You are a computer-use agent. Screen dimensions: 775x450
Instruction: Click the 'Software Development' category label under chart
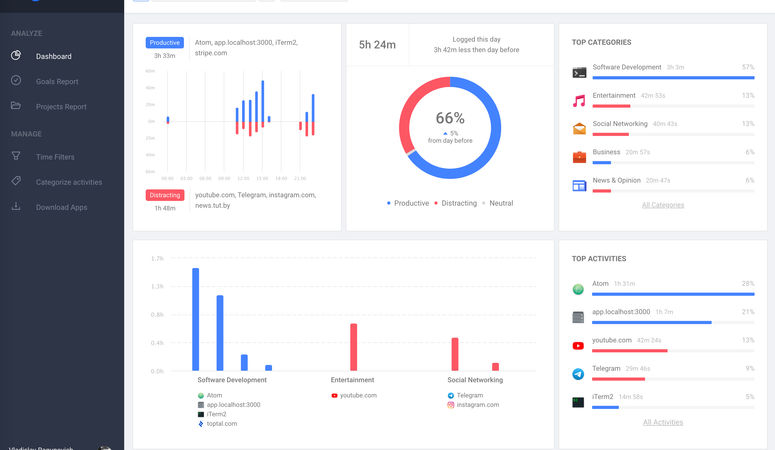232,380
